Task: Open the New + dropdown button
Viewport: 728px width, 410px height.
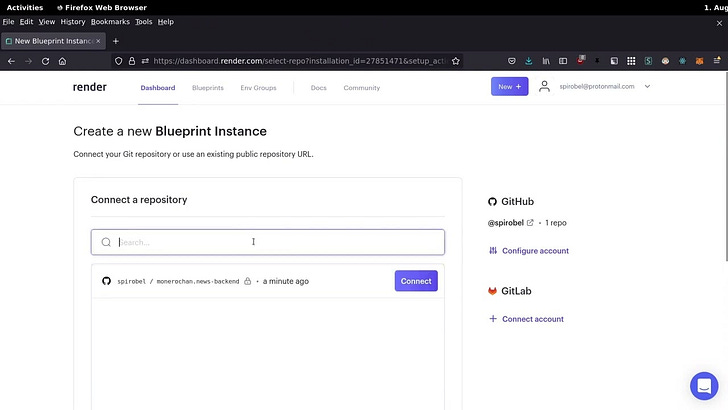Action: (x=509, y=86)
